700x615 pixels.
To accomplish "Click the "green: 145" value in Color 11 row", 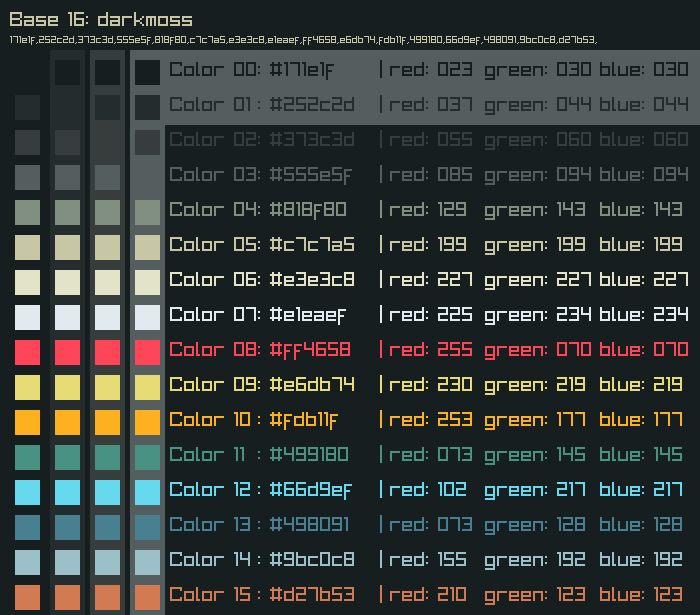I will 537,455.
